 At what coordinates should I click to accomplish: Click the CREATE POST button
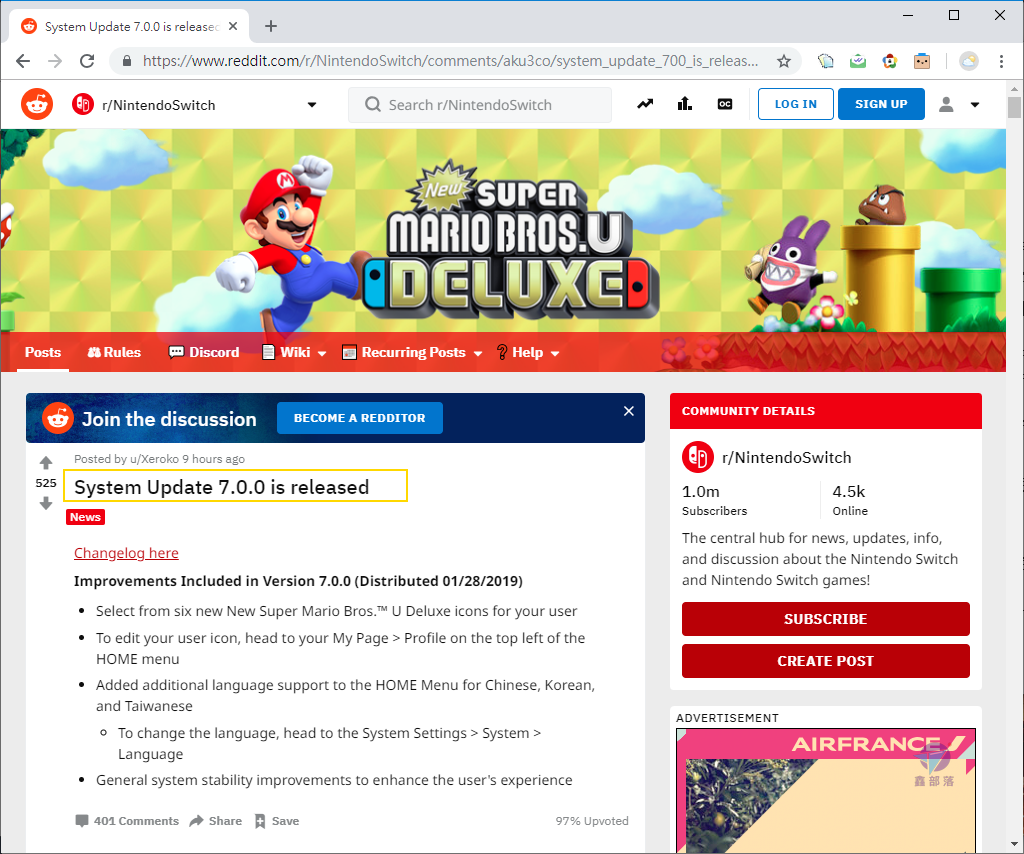(x=825, y=661)
